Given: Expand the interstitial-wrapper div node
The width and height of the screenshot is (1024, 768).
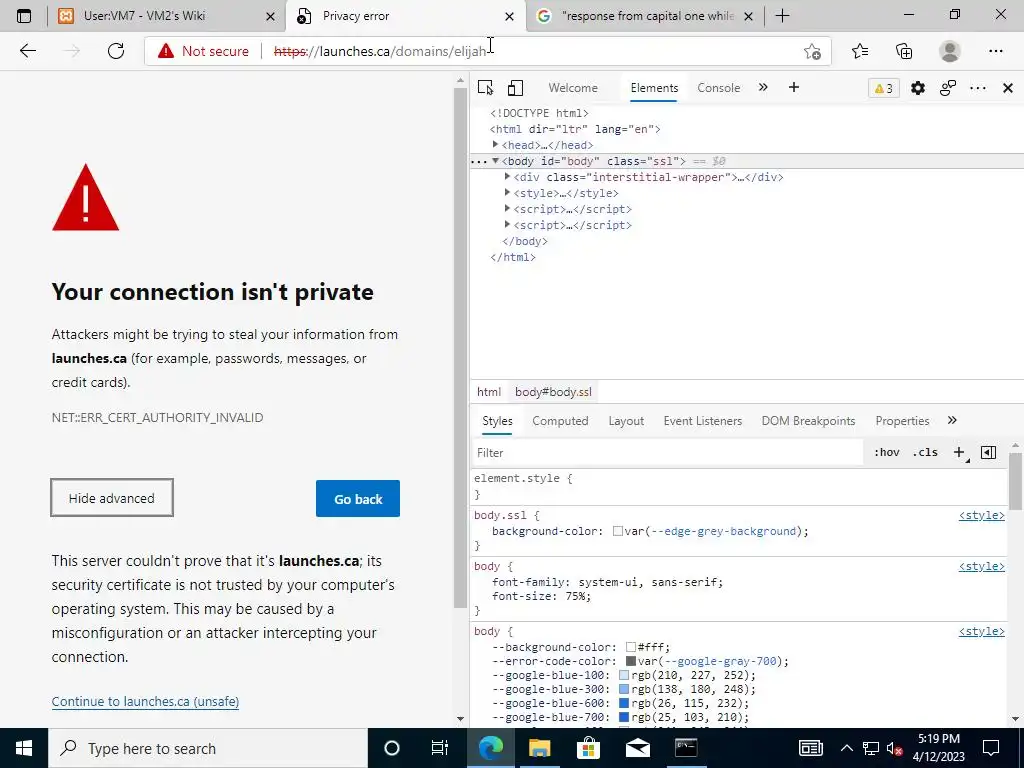Looking at the screenshot, I should coord(507,177).
